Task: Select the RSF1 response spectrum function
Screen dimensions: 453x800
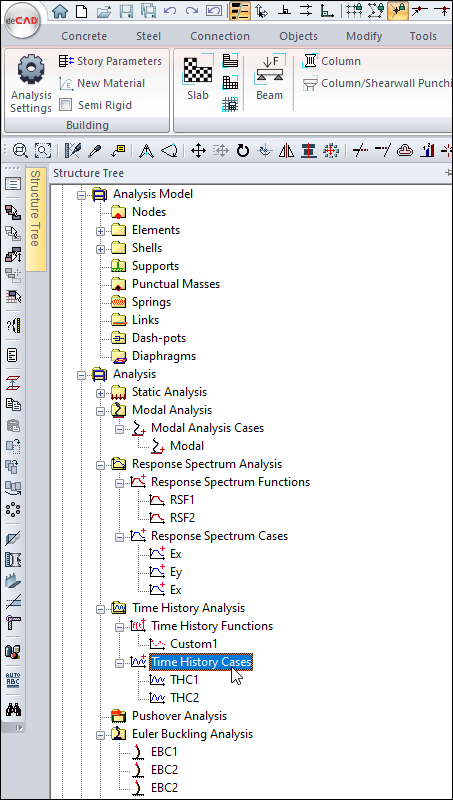Action: (x=182, y=500)
